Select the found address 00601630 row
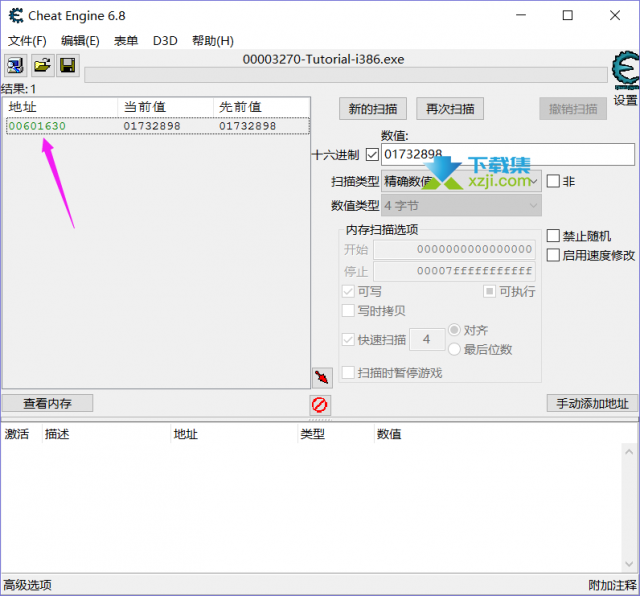The width and height of the screenshot is (640, 596). coord(158,126)
